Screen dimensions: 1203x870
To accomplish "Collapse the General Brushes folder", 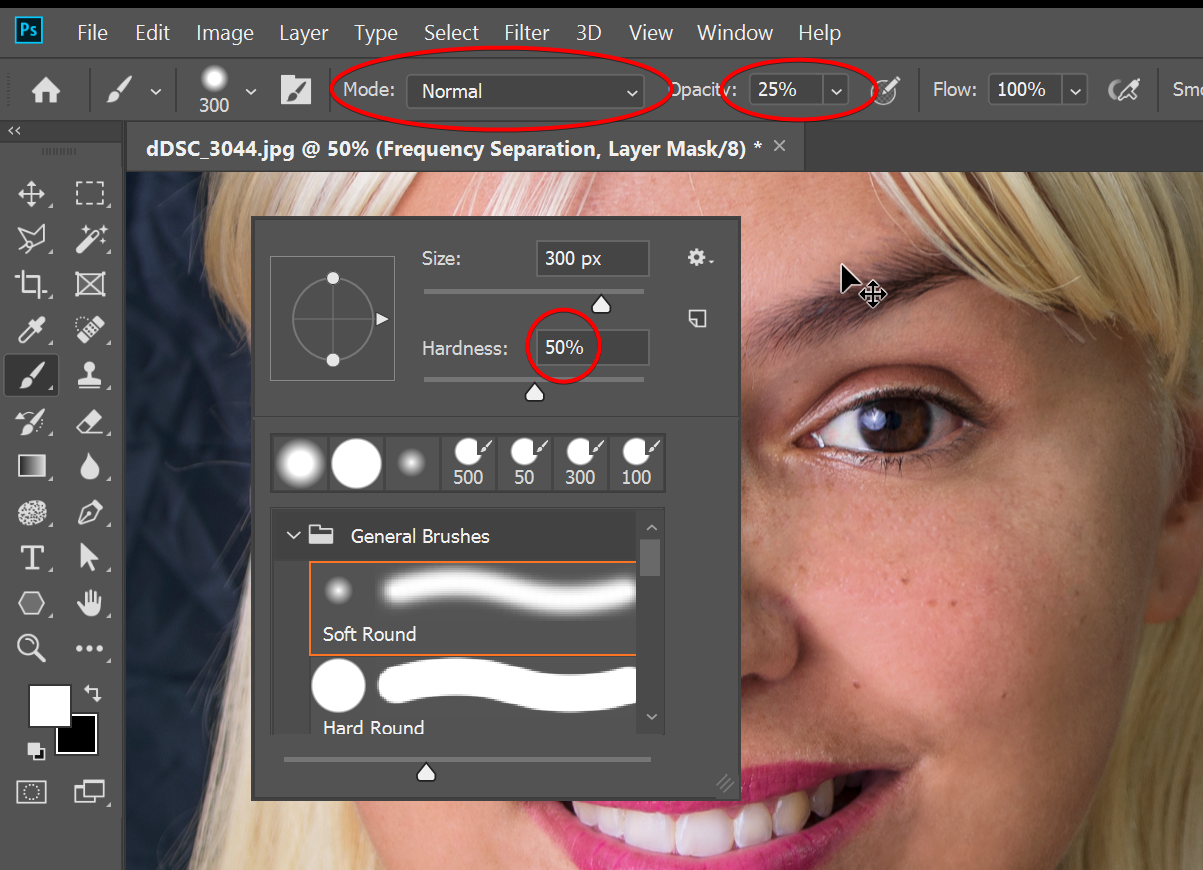I will (x=293, y=535).
